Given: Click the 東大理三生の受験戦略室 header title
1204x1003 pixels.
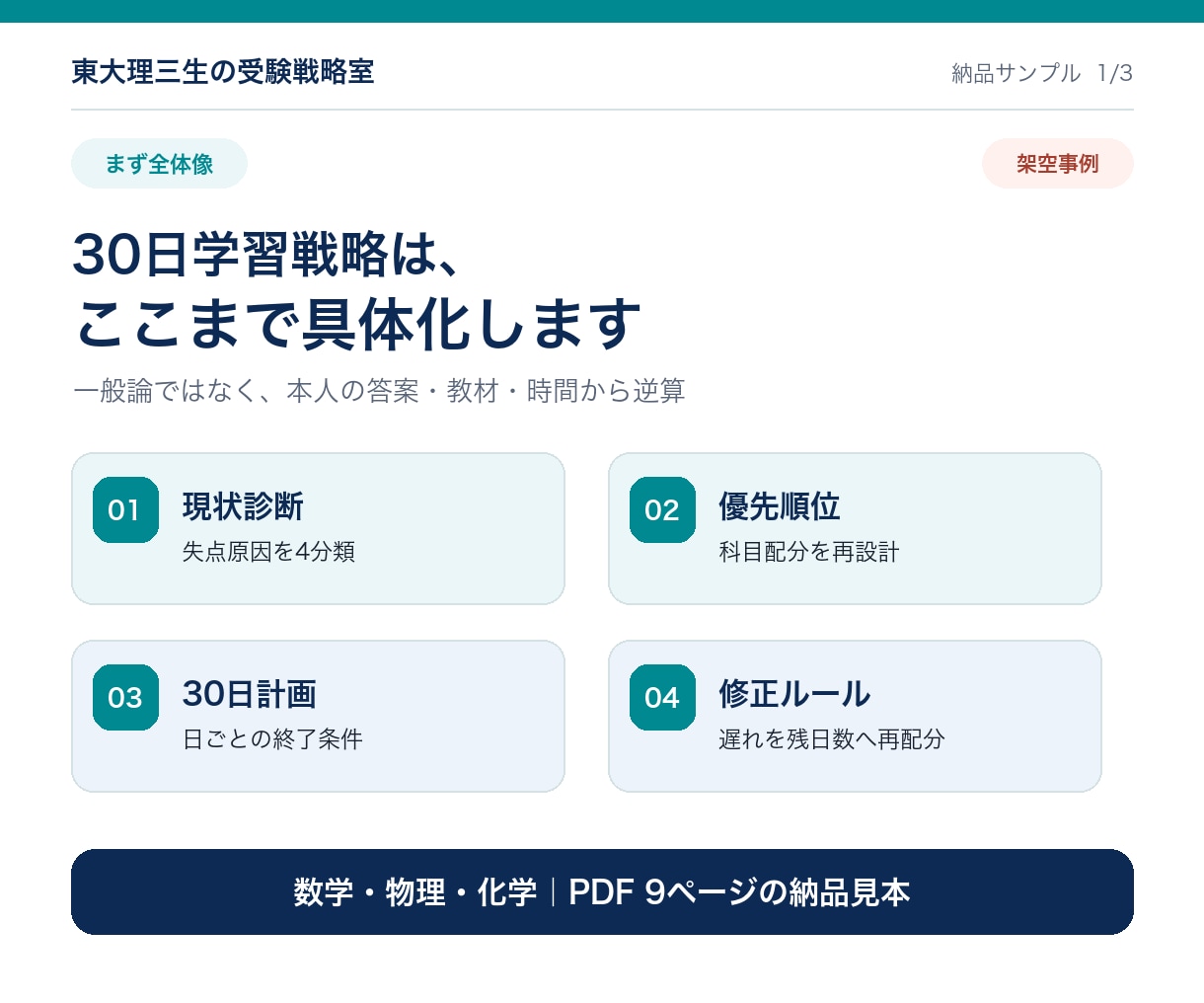Looking at the screenshot, I should [223, 72].
